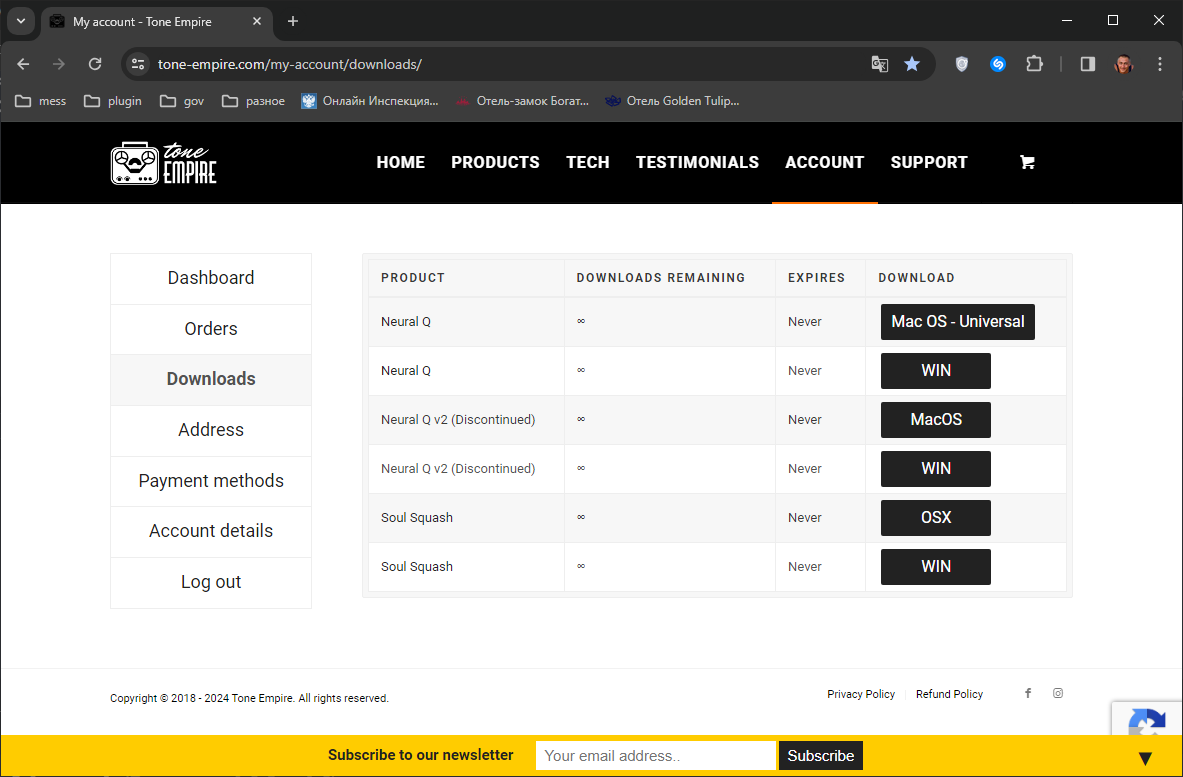This screenshot has width=1183, height=777.
Task: Click the address bar URL
Action: point(290,64)
